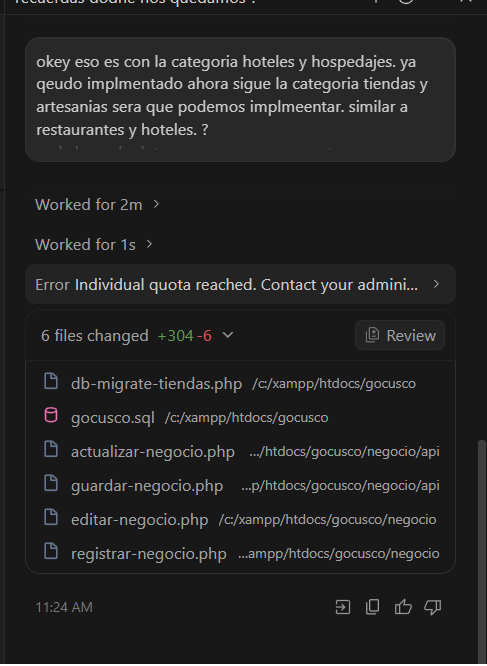Click the pink database icon beside gocusco.sql
The width and height of the screenshot is (487, 666).
(x=51, y=415)
